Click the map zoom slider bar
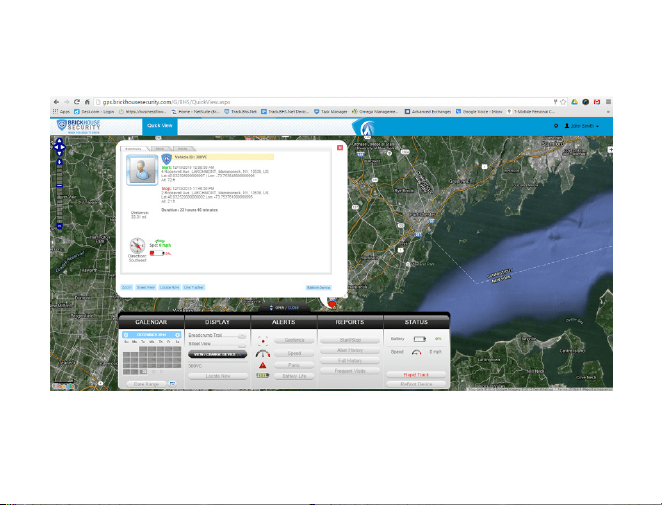Image resolution: width=662 pixels, height=505 pixels. click(59, 194)
